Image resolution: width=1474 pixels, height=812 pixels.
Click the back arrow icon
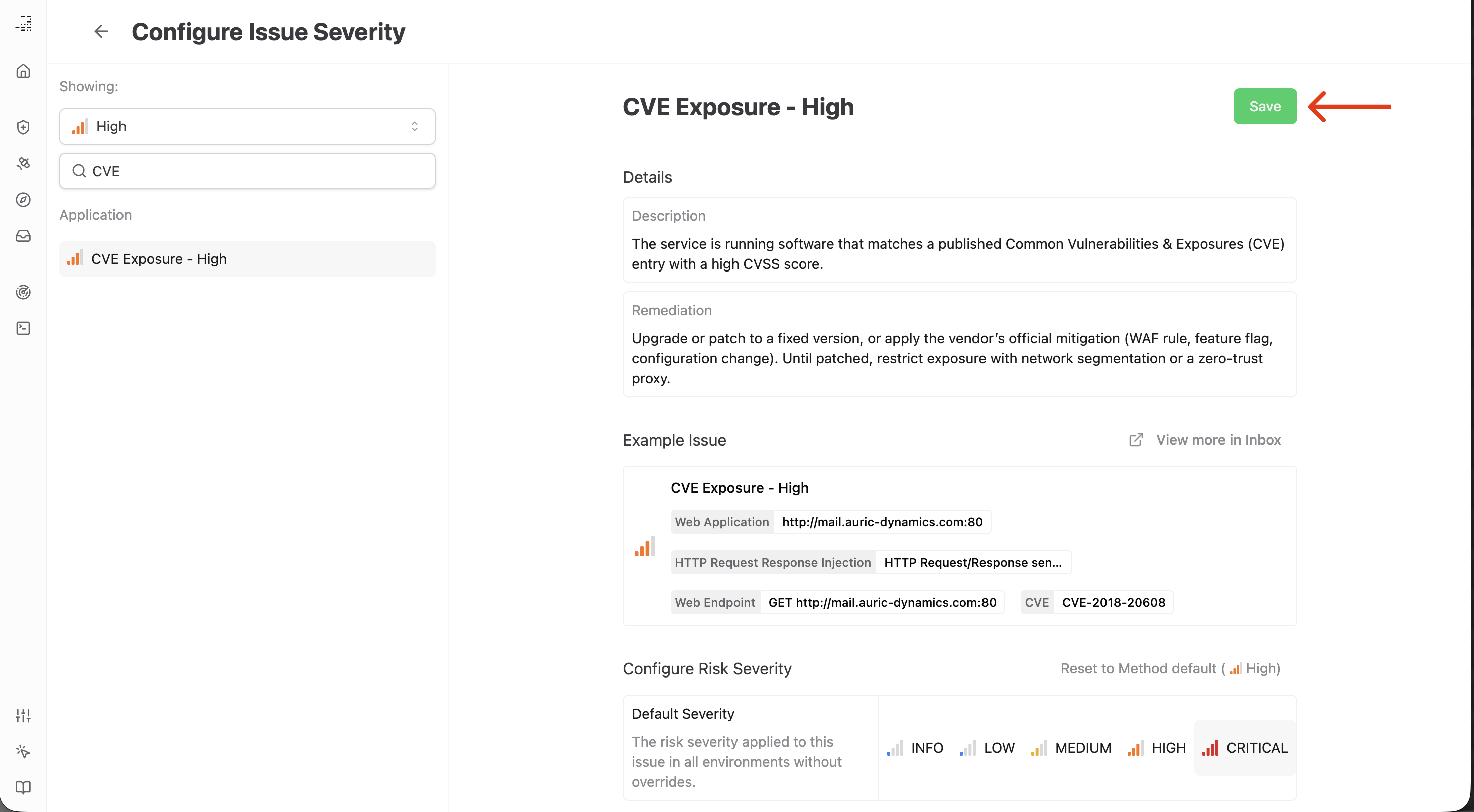(101, 32)
